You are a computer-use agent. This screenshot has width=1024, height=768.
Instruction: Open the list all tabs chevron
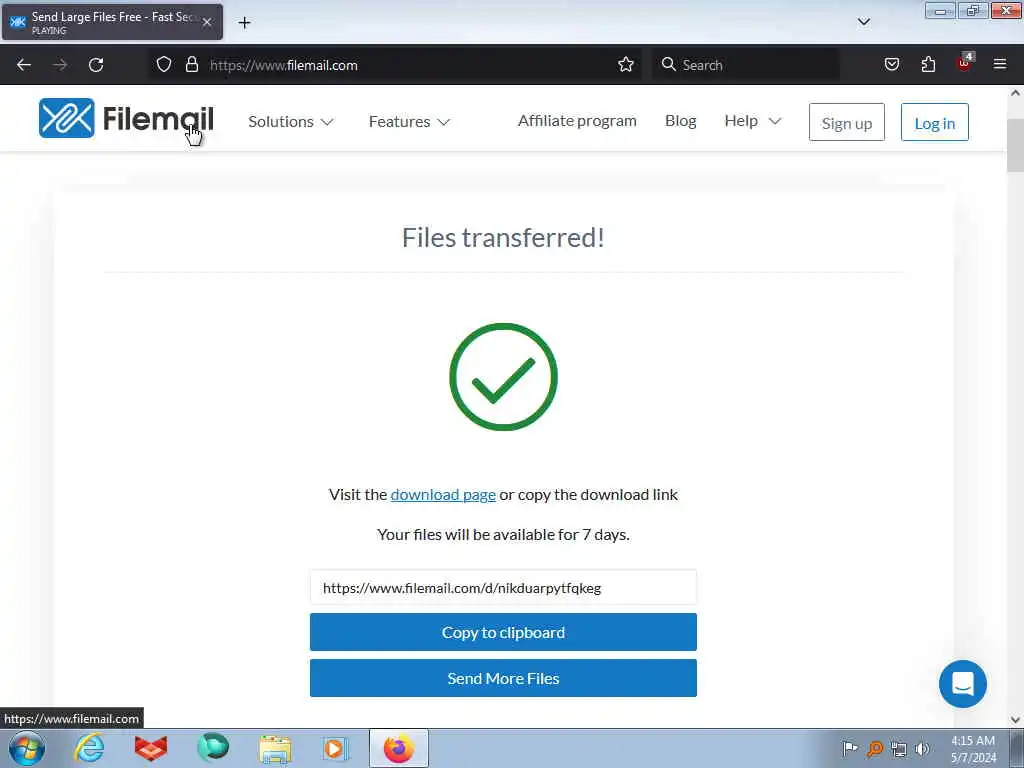(x=864, y=22)
